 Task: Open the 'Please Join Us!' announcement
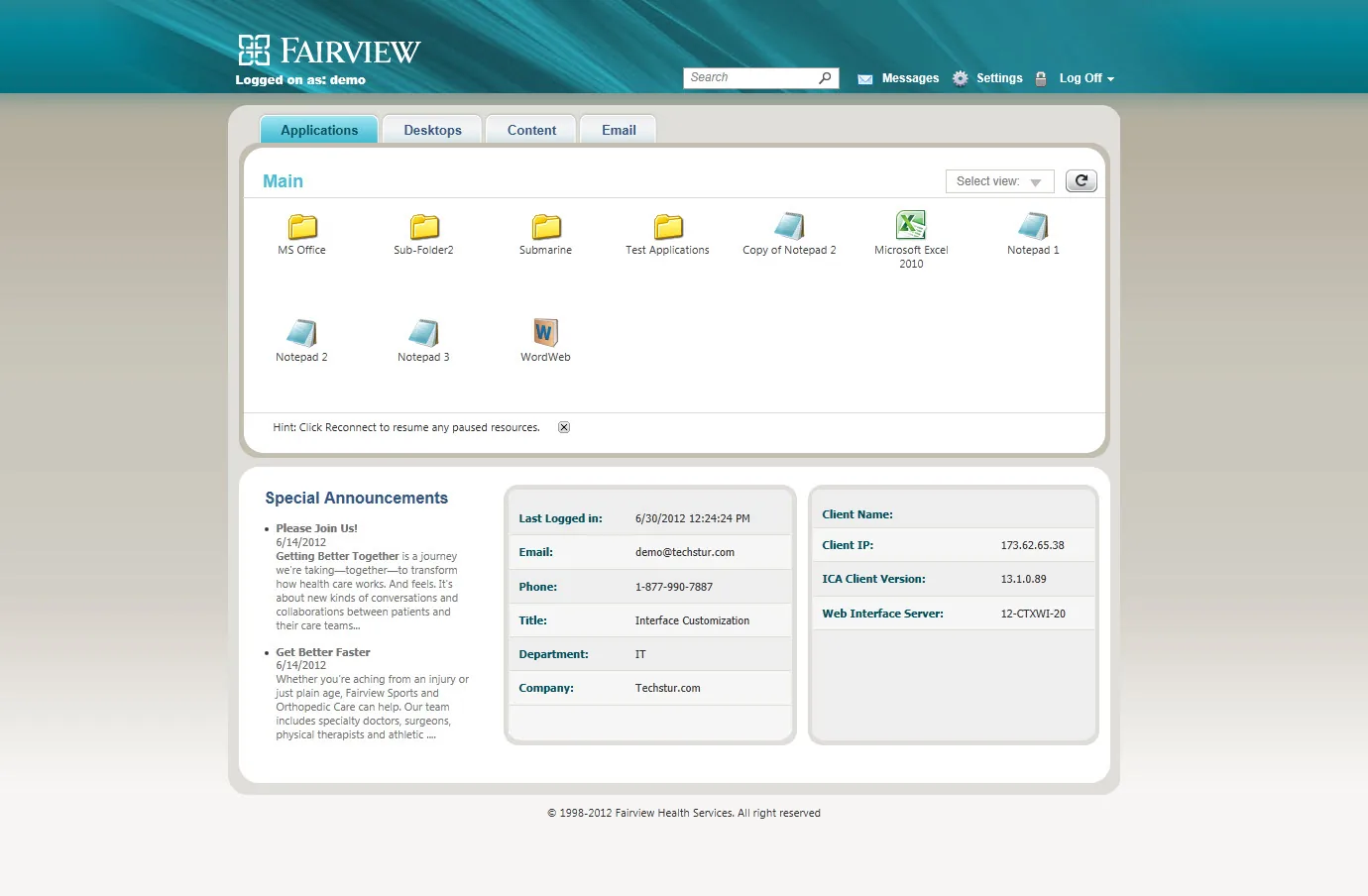(316, 528)
